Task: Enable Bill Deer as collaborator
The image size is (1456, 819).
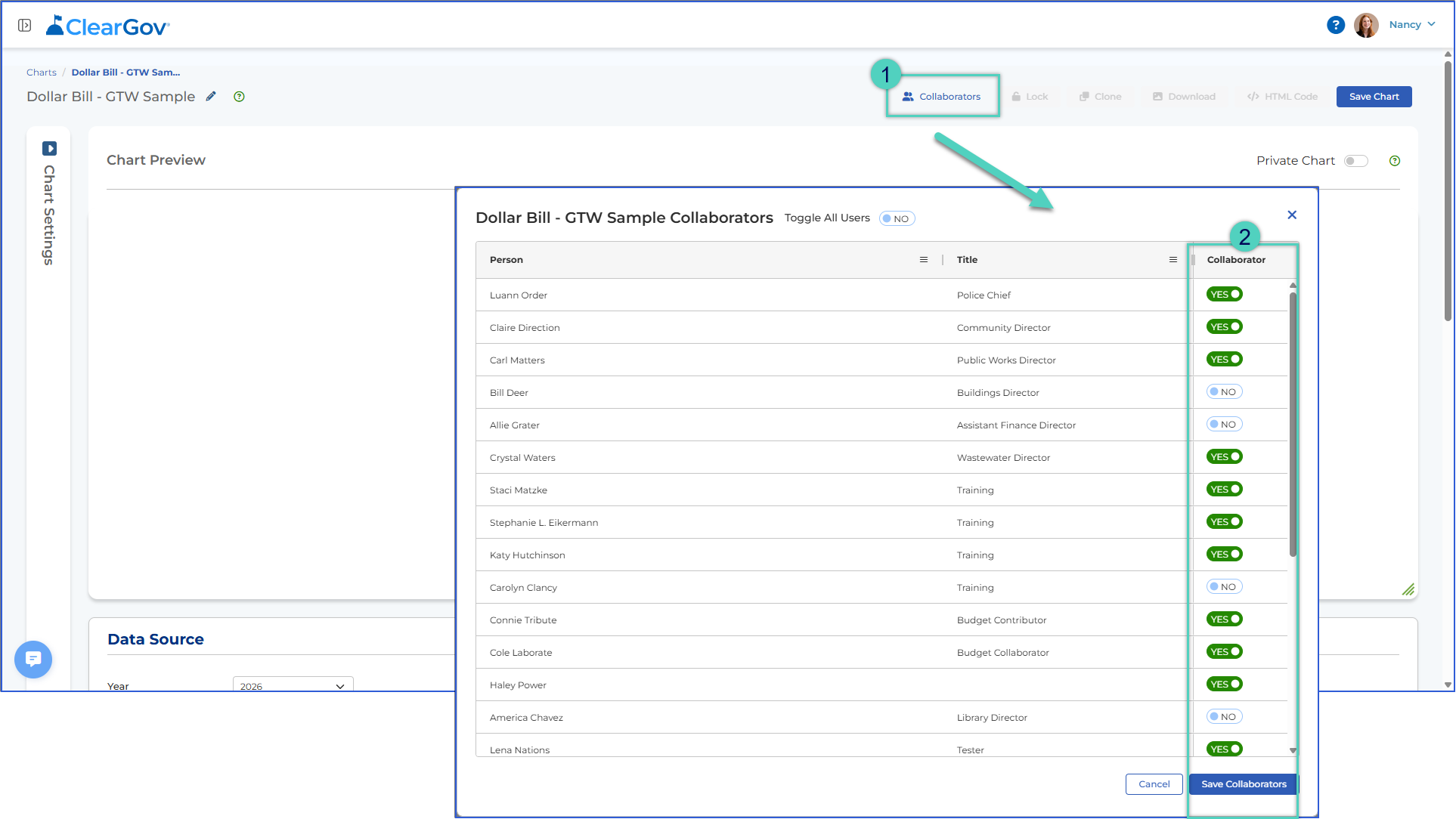Action: tap(1224, 392)
